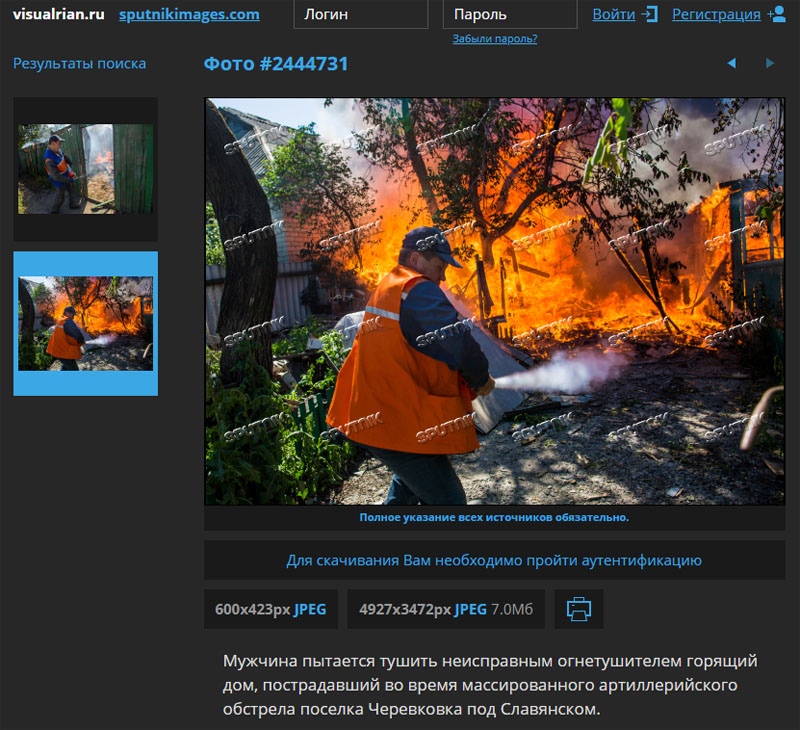
Task: Open the sputnikimages.com link
Action: (x=189, y=14)
